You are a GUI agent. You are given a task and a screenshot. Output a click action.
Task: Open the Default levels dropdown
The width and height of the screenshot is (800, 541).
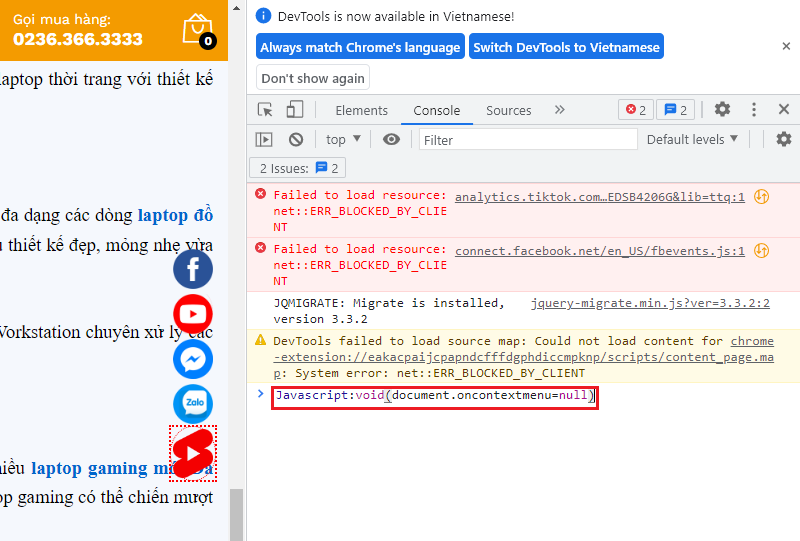[x=692, y=139]
